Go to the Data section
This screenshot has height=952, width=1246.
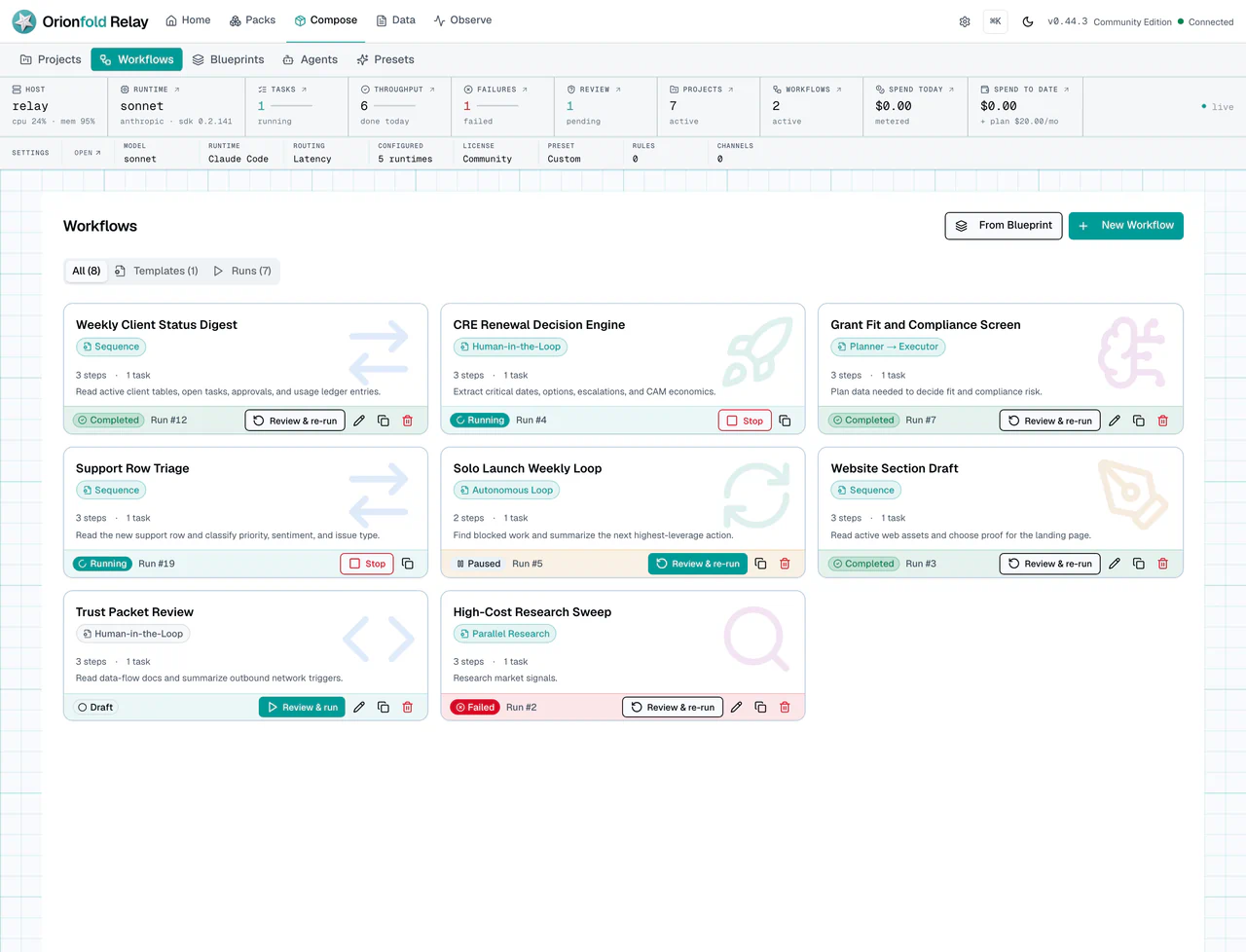(x=396, y=20)
